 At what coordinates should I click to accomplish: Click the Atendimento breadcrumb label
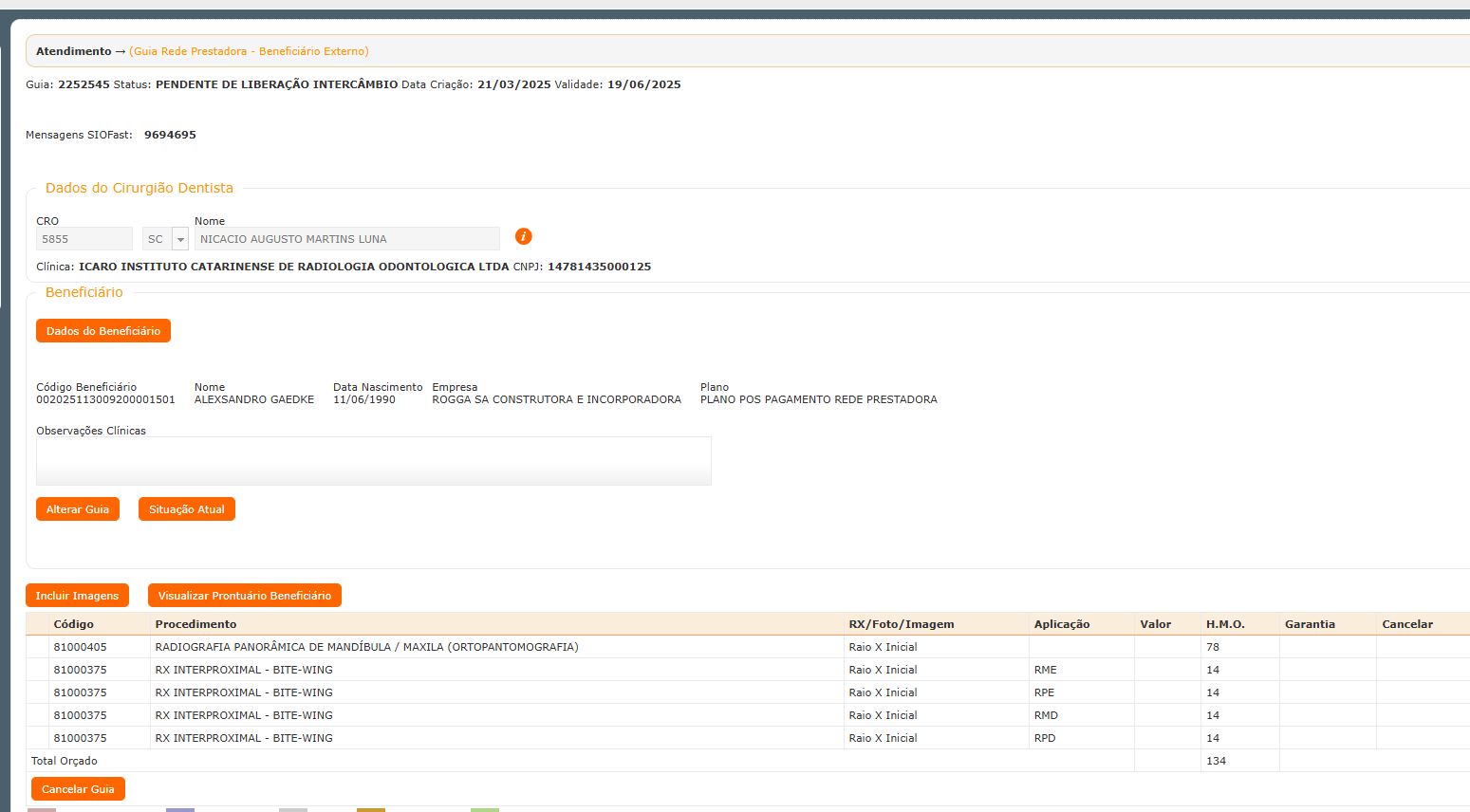pyautogui.click(x=73, y=51)
